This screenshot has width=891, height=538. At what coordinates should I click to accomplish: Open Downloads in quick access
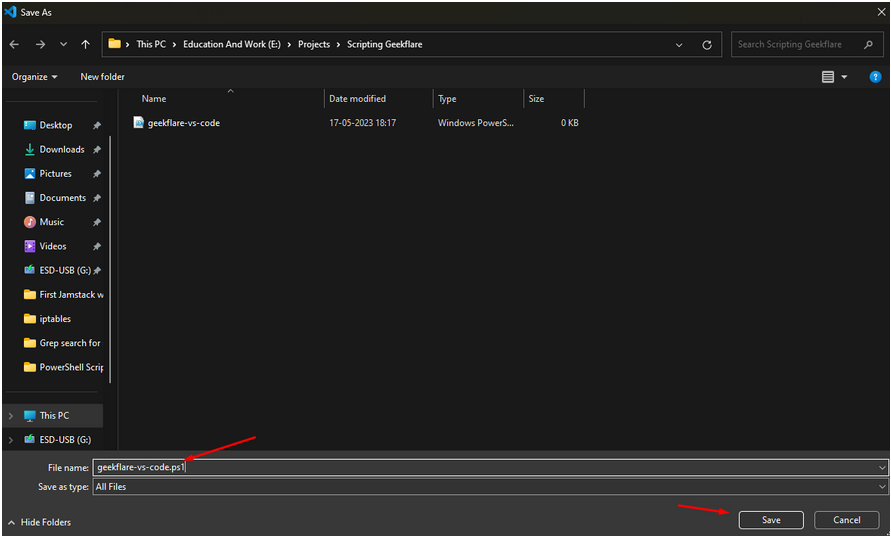tap(62, 149)
